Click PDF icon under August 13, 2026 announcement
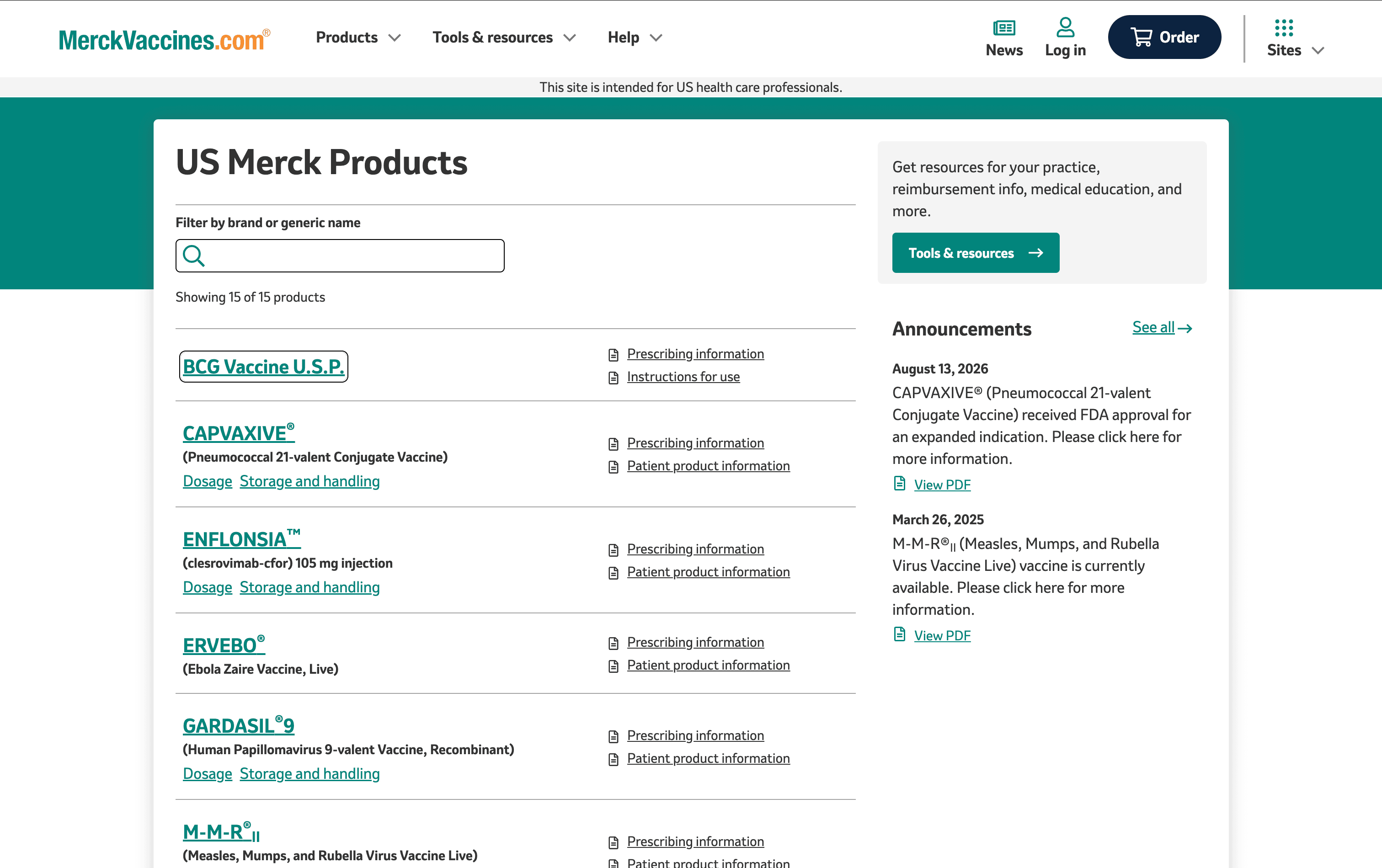Screen dimensions: 1382x868 (x=899, y=483)
